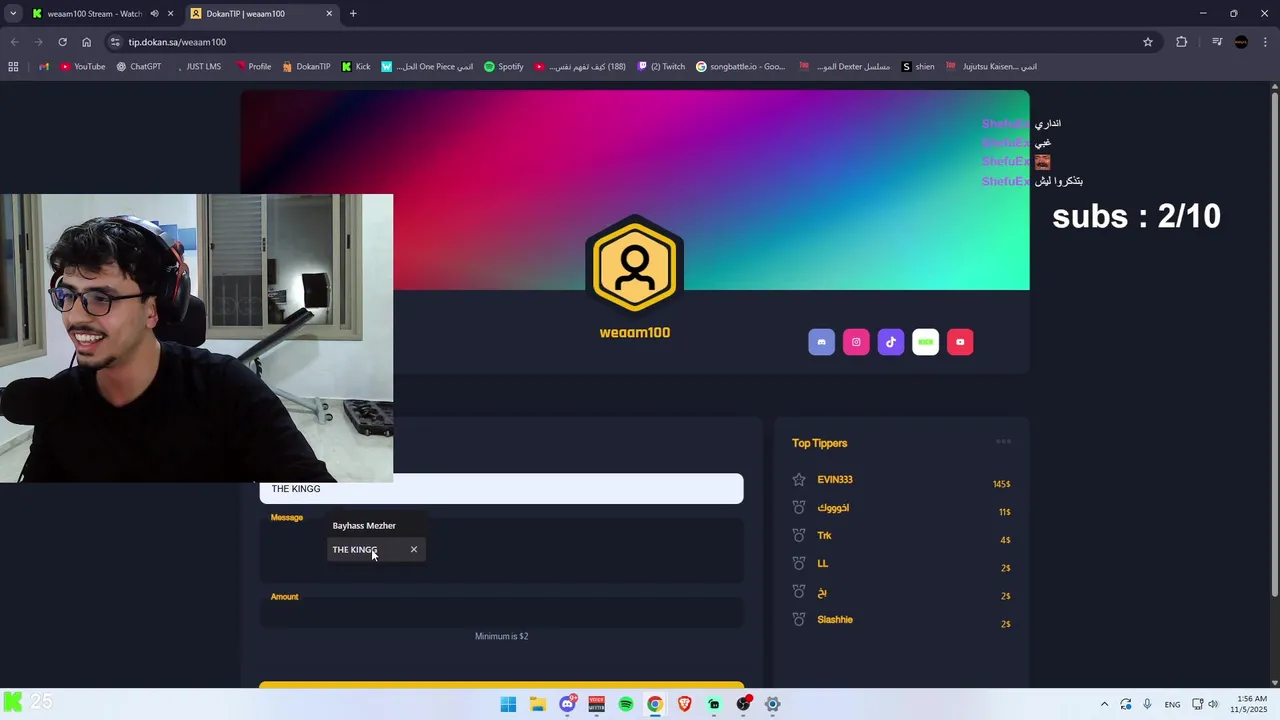Open File Explorer from the taskbar
This screenshot has width=1280, height=720.
[x=537, y=704]
